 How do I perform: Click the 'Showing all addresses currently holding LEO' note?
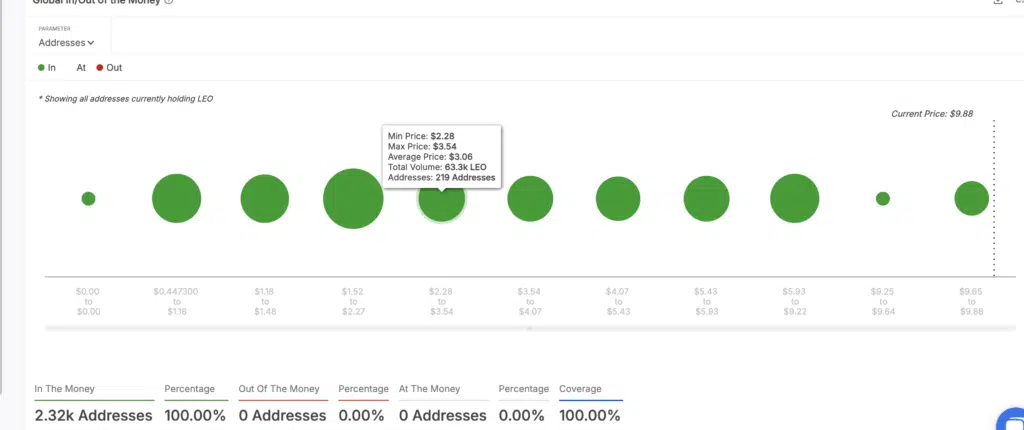(126, 99)
